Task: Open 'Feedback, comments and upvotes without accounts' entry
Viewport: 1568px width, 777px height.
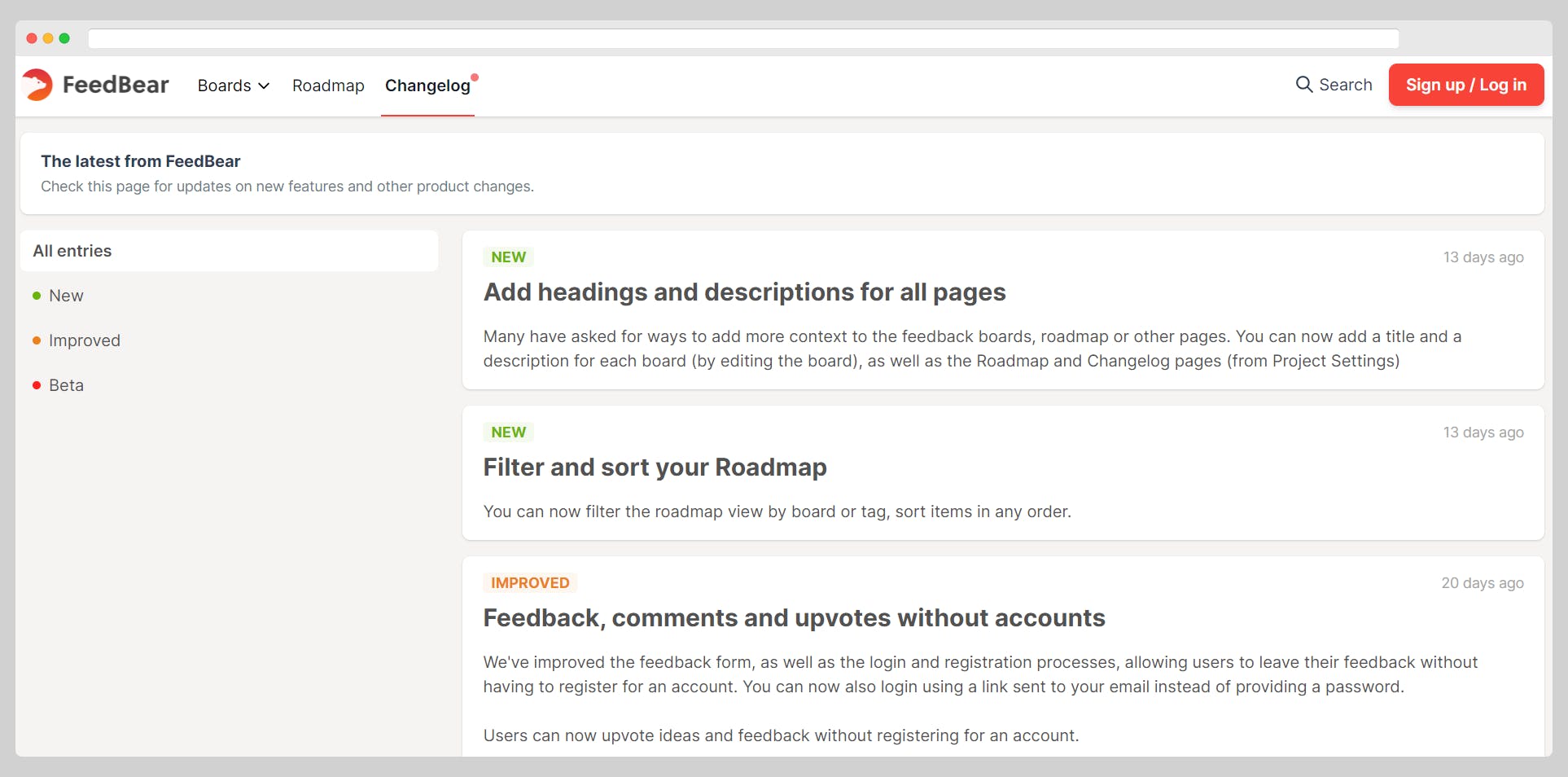Action: click(x=794, y=618)
